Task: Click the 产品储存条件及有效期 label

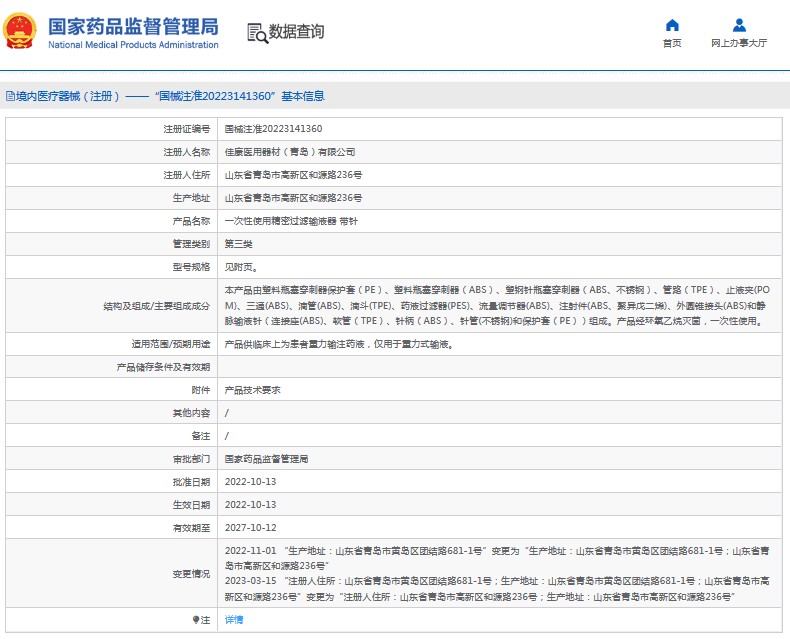Action: (x=163, y=367)
